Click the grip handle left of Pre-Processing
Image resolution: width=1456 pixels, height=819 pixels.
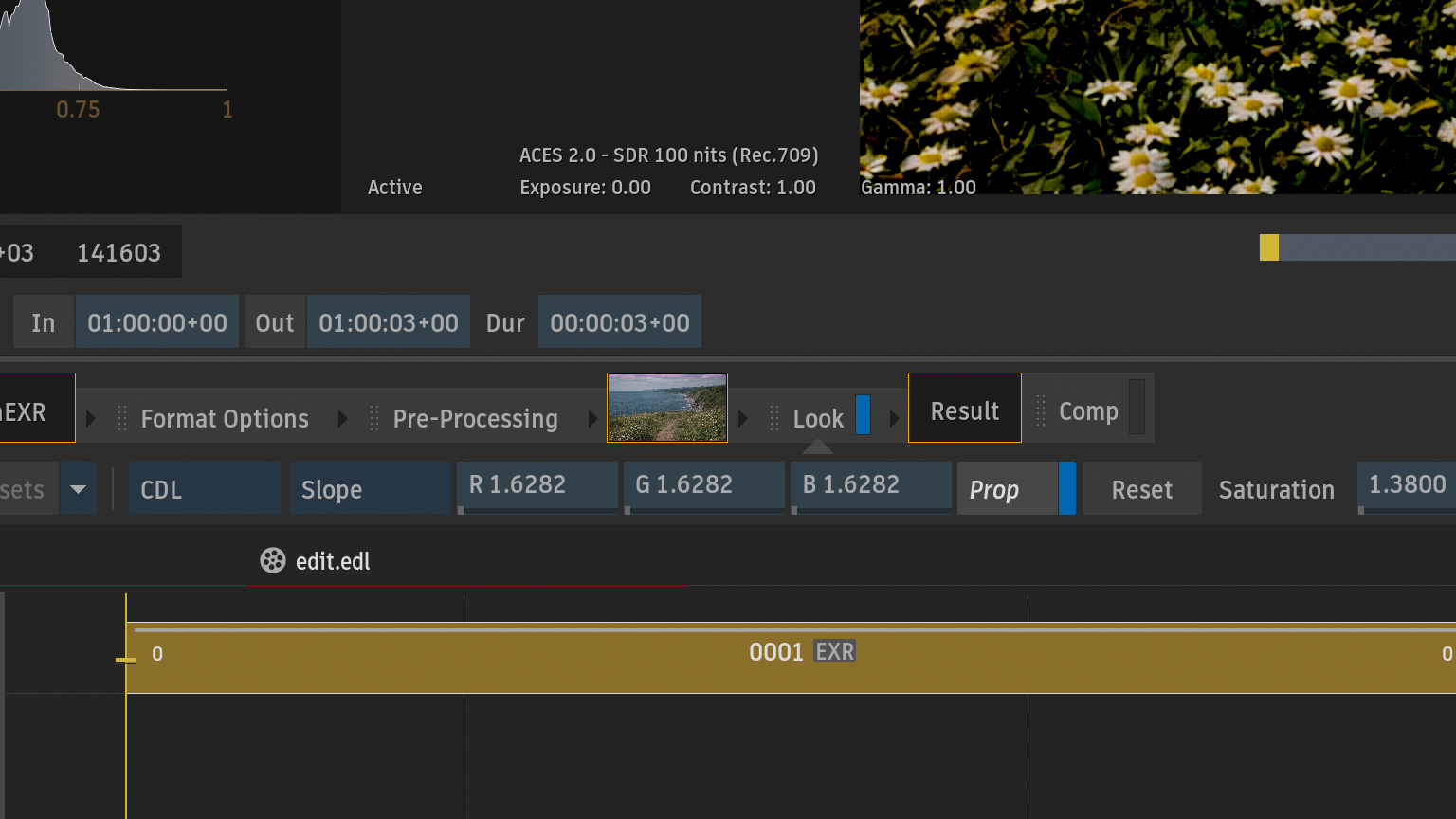click(x=374, y=418)
